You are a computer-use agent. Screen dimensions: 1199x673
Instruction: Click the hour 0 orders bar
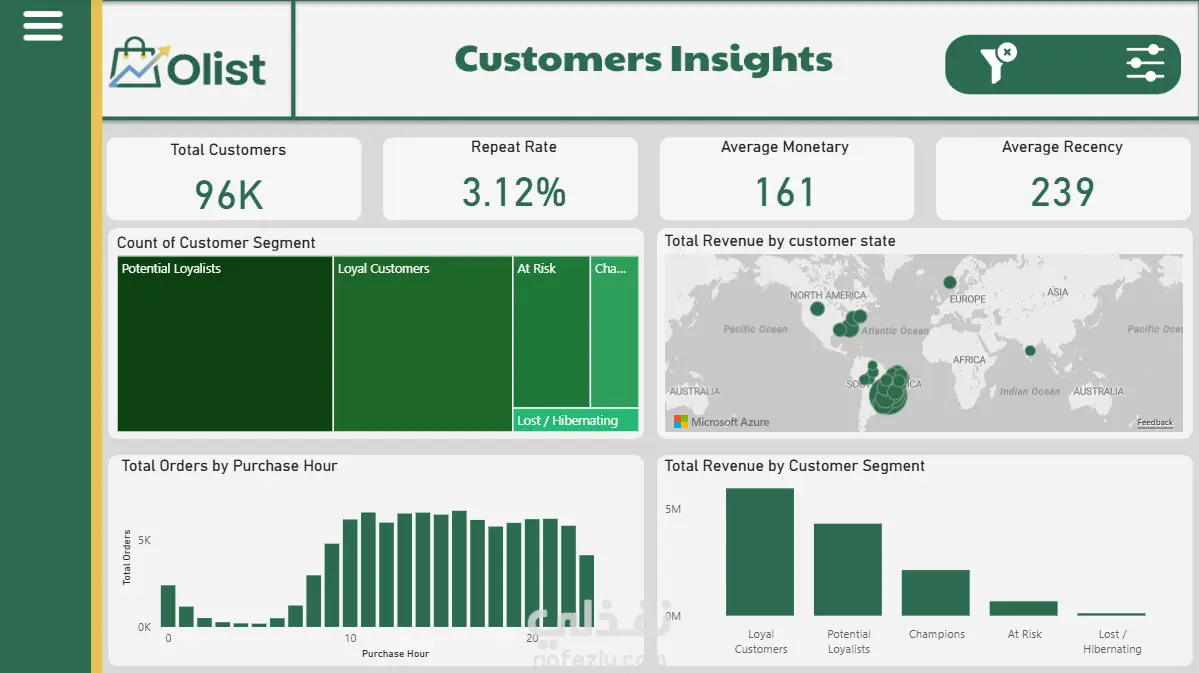168,606
